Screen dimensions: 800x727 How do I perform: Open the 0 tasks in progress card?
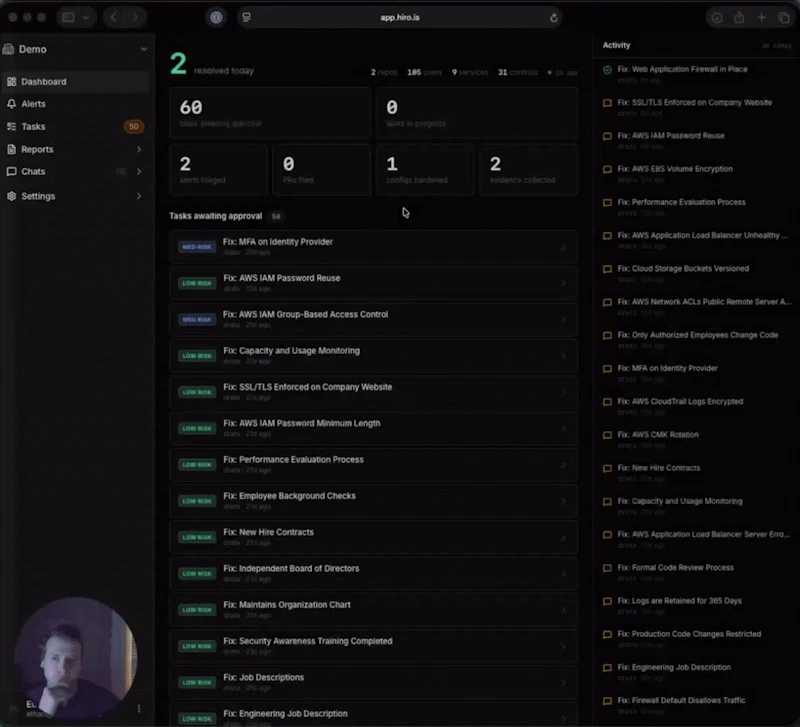pos(477,113)
